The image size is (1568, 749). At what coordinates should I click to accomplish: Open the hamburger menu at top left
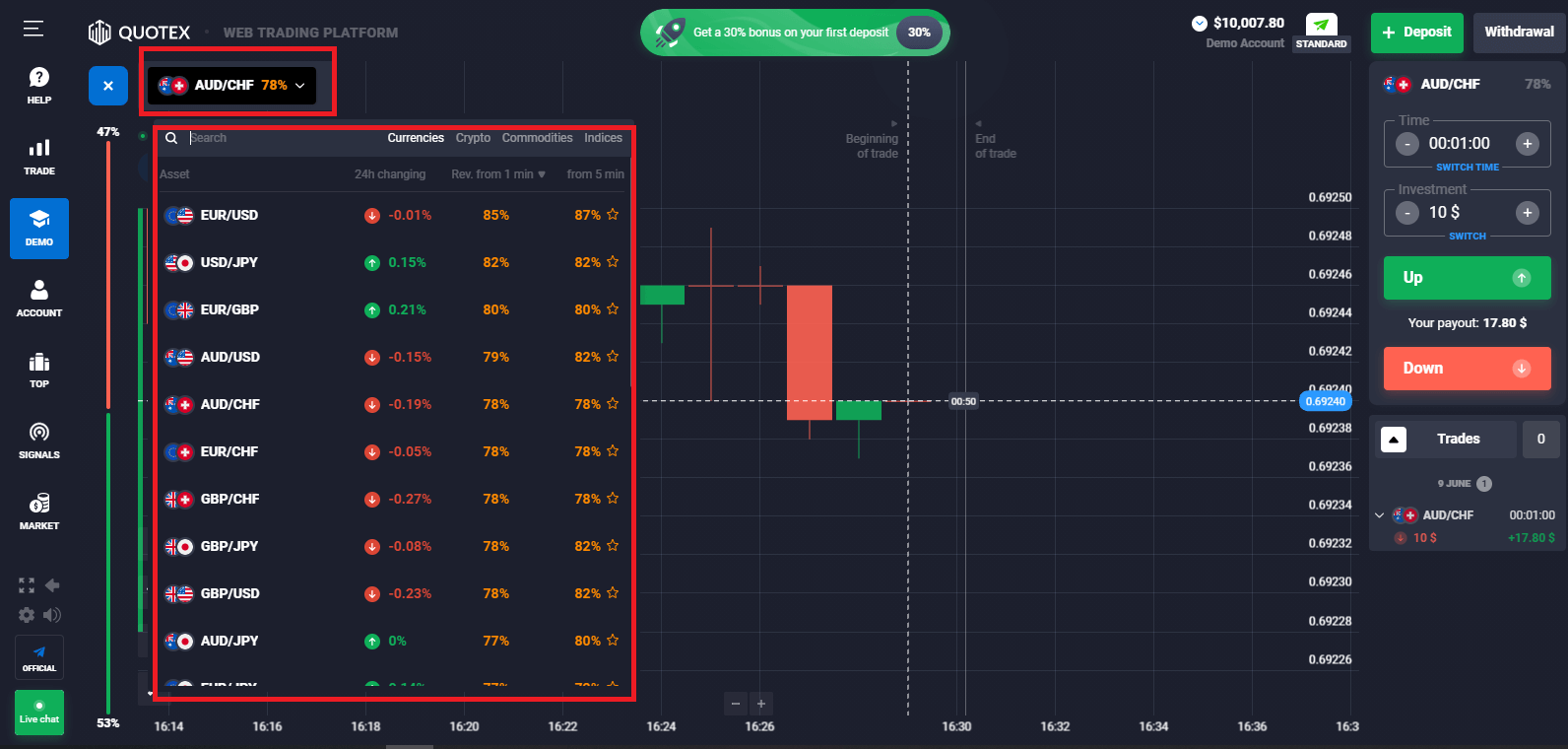(x=33, y=29)
